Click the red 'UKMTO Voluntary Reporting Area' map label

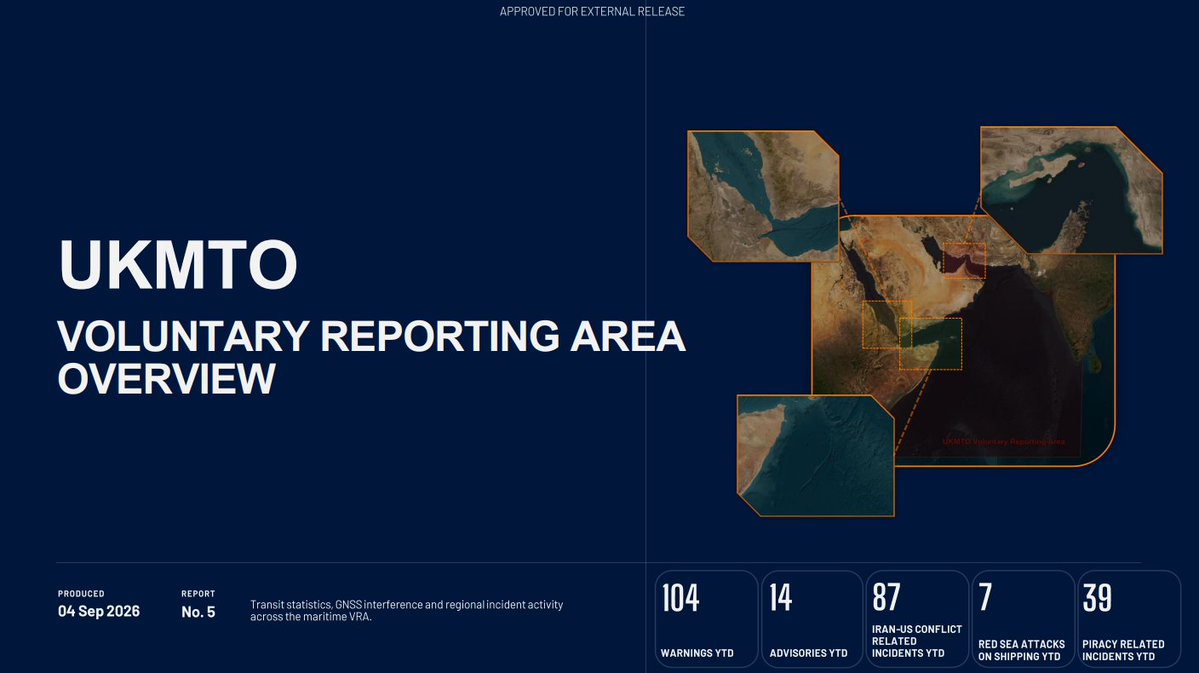pyautogui.click(x=1003, y=441)
